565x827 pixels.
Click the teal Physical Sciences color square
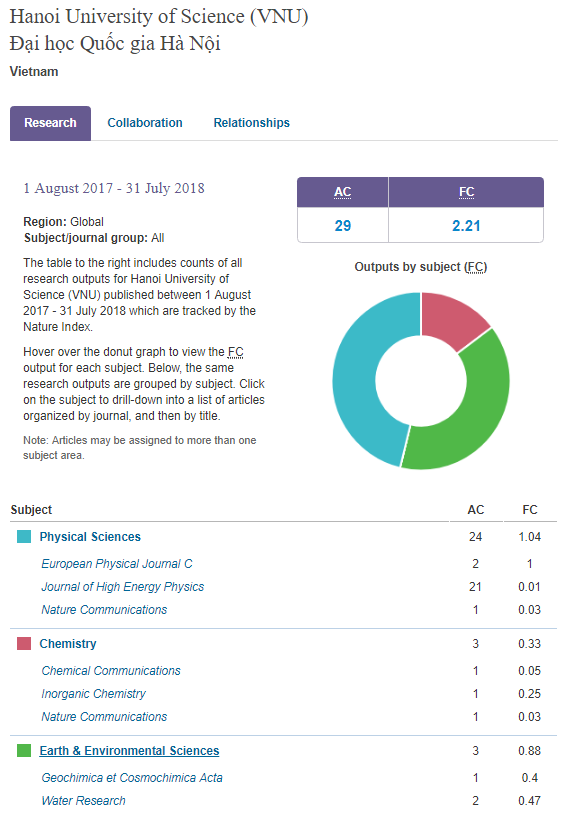[x=24, y=537]
